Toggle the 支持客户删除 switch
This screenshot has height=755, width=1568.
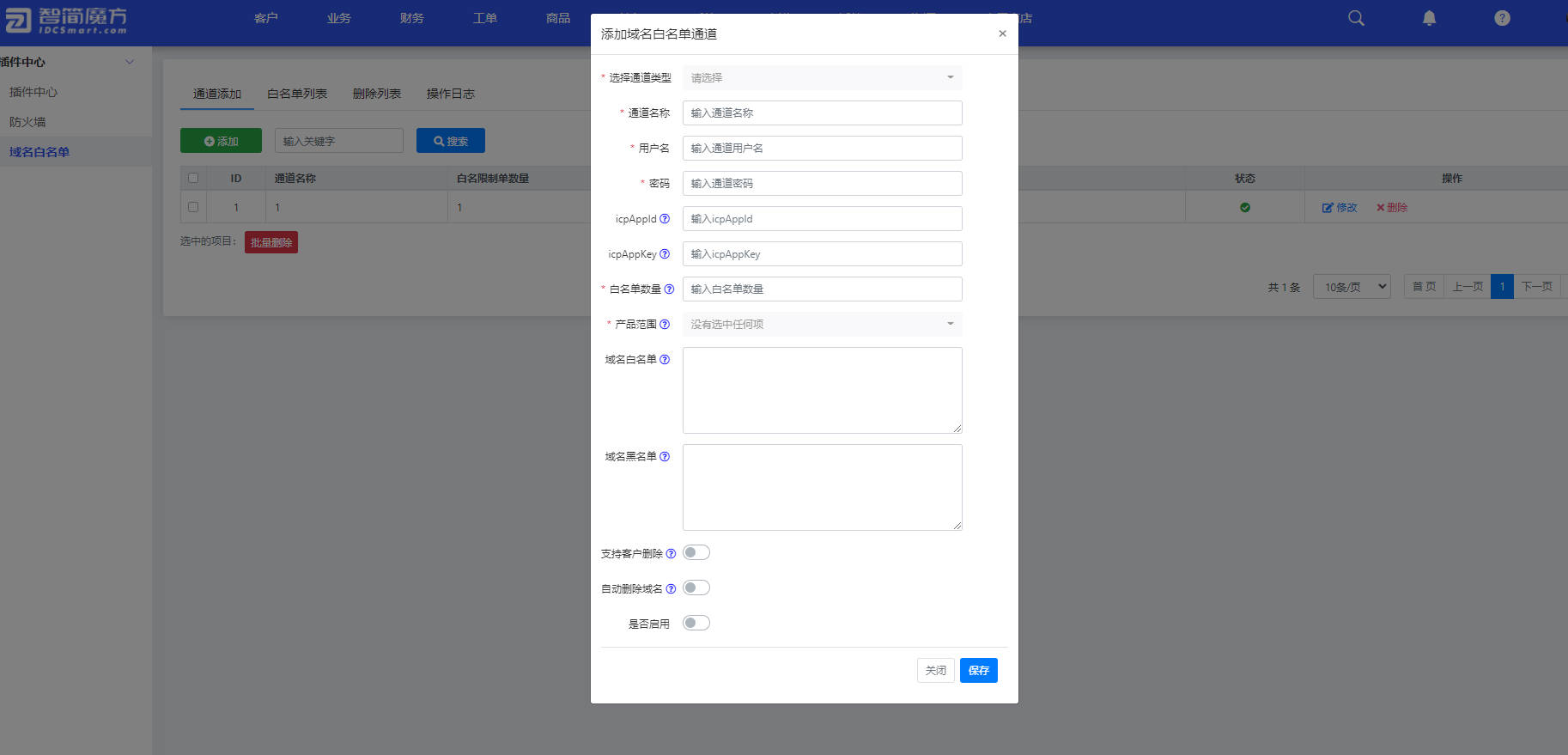tap(696, 552)
